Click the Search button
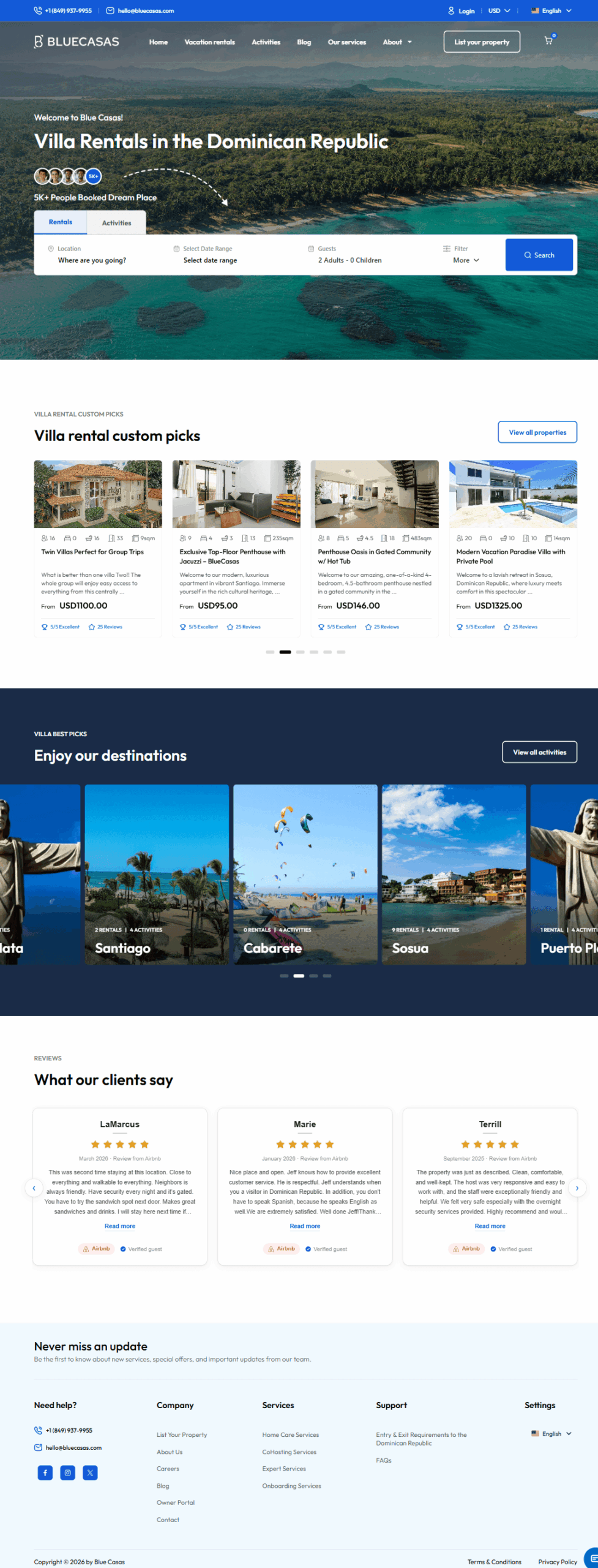 [x=539, y=255]
